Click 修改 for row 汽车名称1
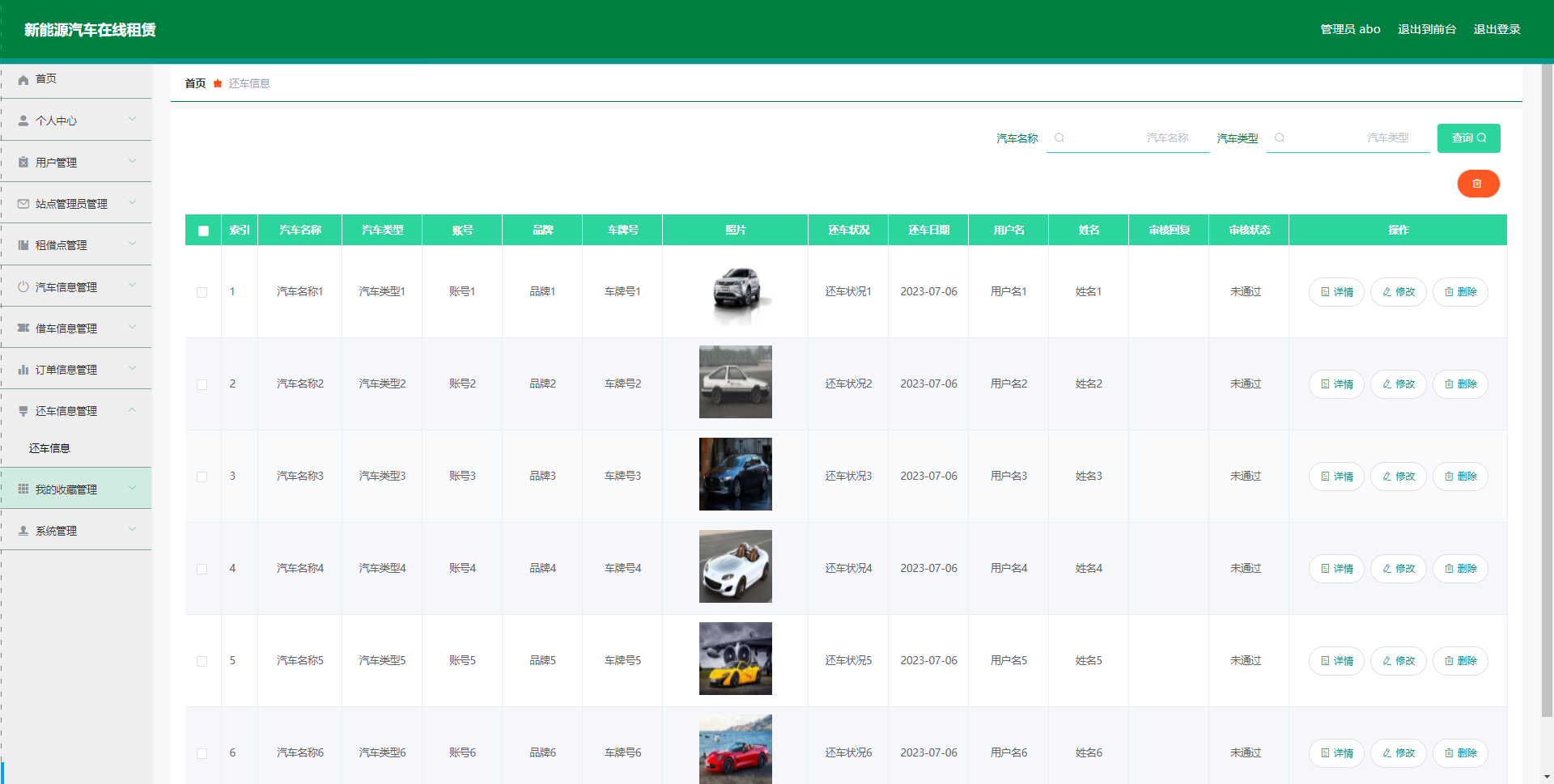Viewport: 1554px width, 784px height. pyautogui.click(x=1398, y=292)
